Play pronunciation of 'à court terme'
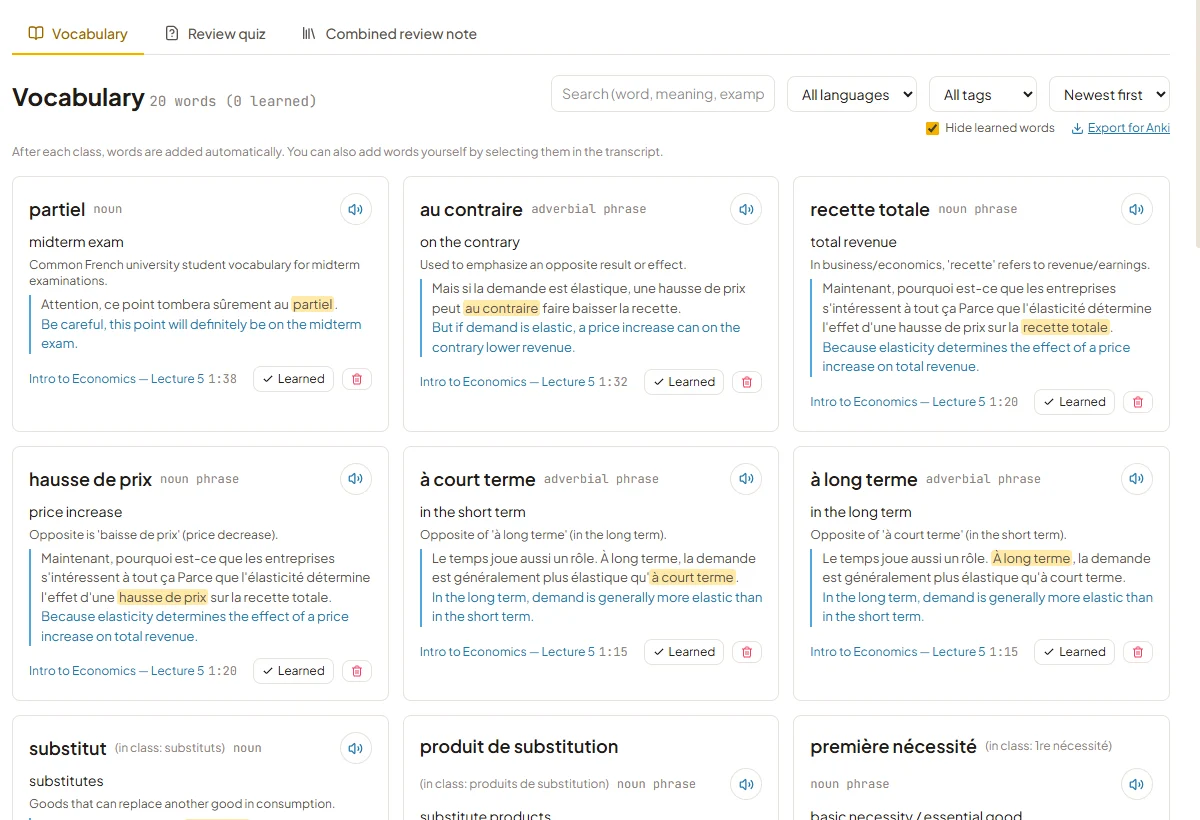 [x=746, y=479]
